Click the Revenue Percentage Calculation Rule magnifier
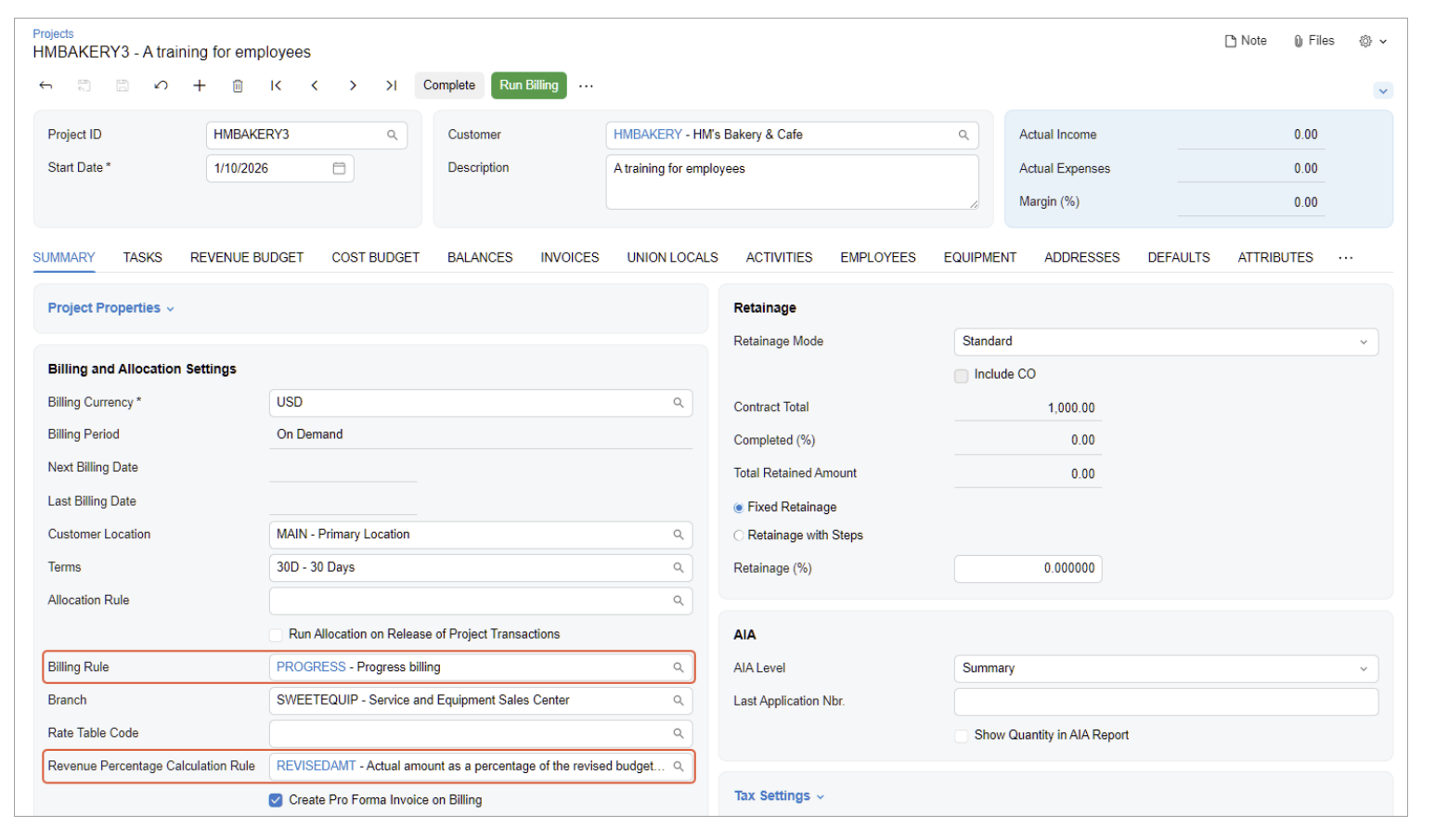 [x=679, y=767]
